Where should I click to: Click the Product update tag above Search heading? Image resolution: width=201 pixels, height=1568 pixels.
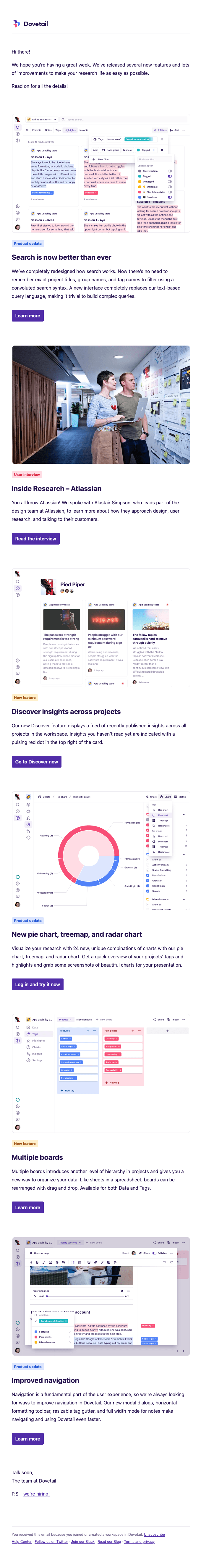click(x=27, y=243)
